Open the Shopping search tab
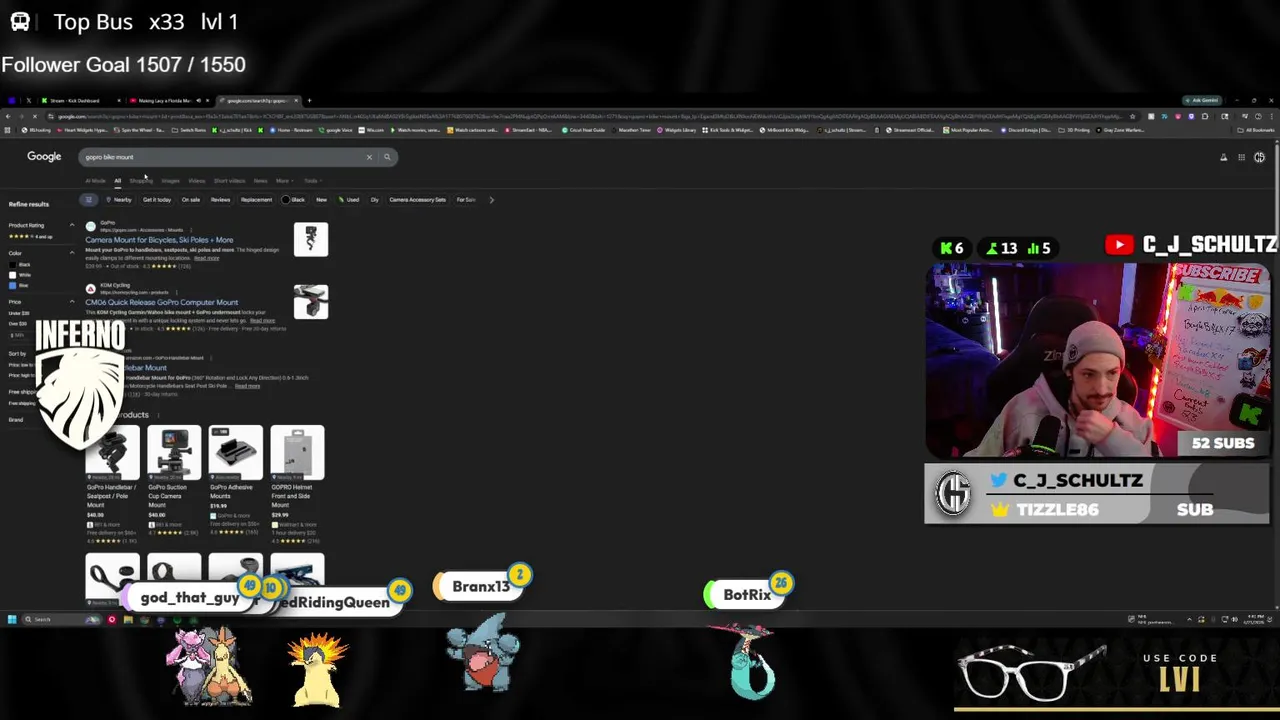The image size is (1280, 720). pyautogui.click(x=141, y=181)
